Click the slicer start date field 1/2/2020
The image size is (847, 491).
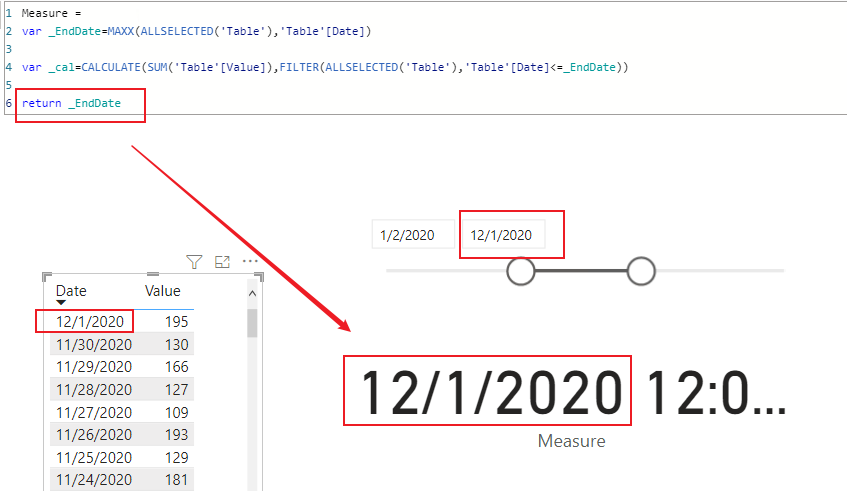click(413, 235)
